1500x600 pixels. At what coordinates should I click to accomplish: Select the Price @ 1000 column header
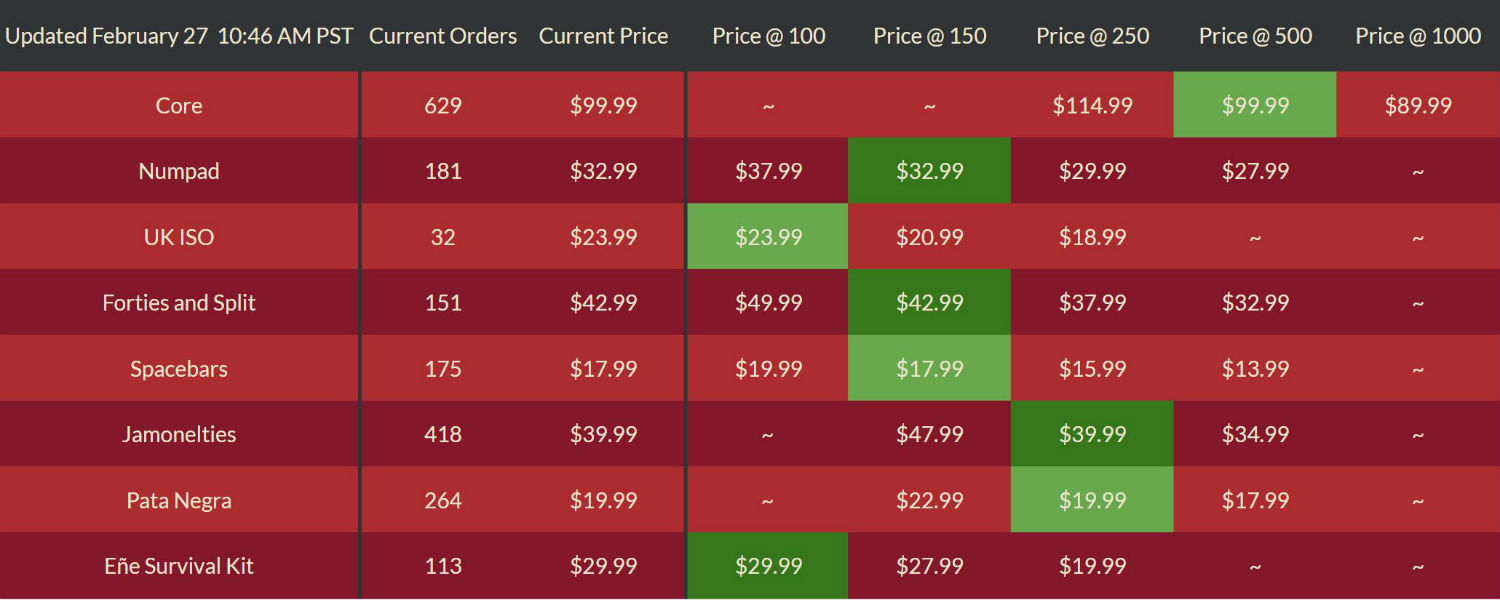1418,36
